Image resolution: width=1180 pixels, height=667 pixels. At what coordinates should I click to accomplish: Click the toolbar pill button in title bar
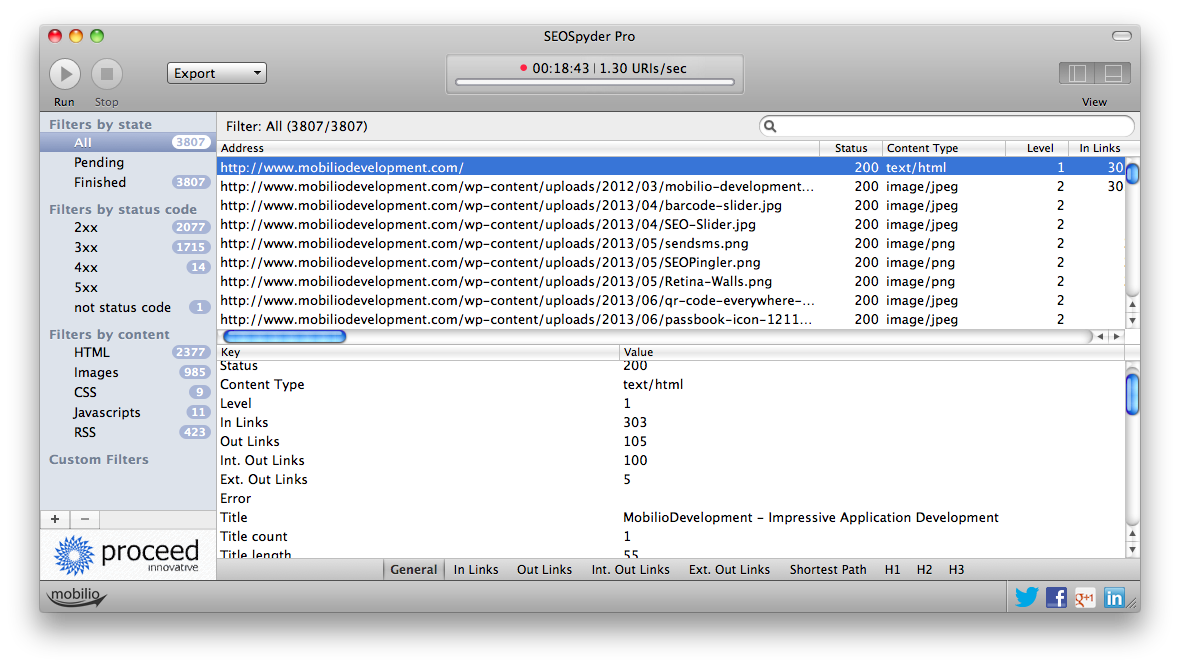pos(1121,35)
